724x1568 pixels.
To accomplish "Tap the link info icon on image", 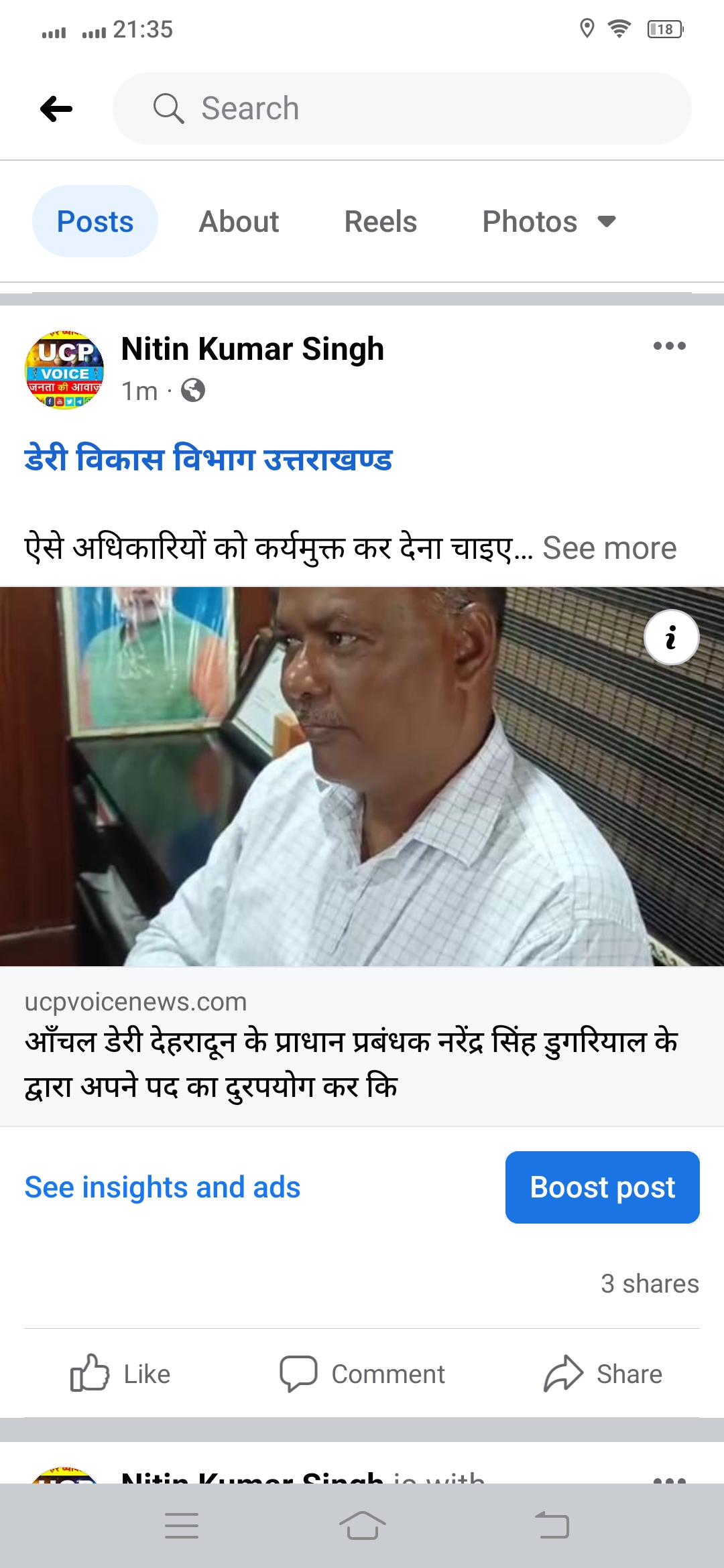I will 671,637.
